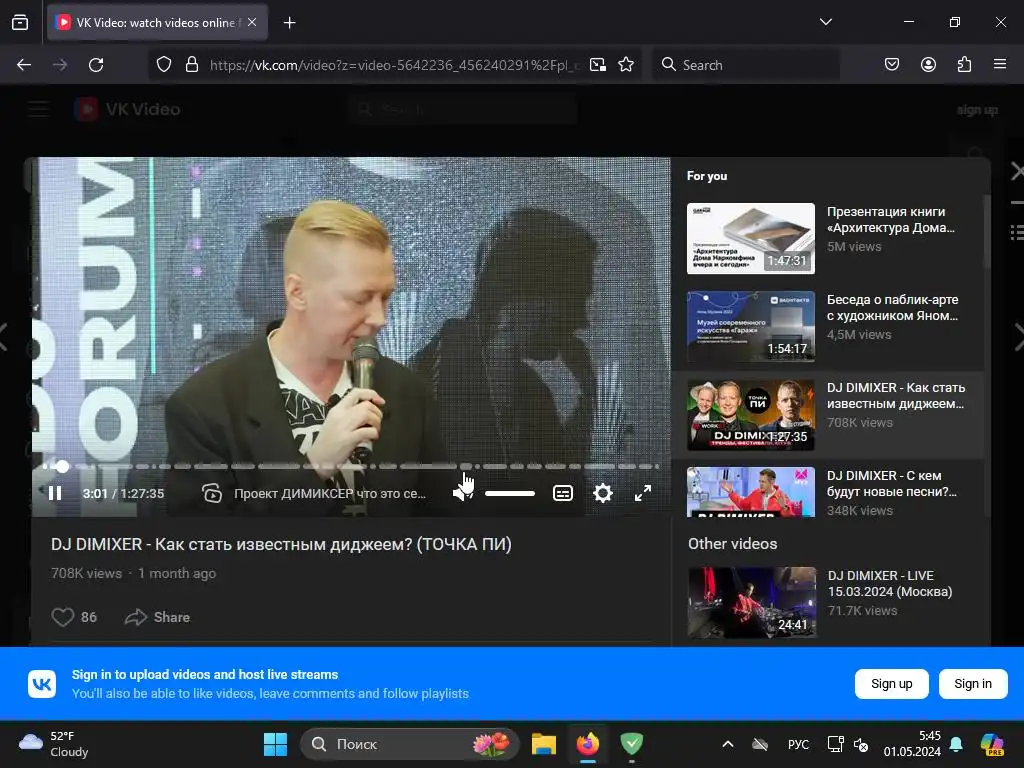Open the shield tracking protection icon

point(164,65)
